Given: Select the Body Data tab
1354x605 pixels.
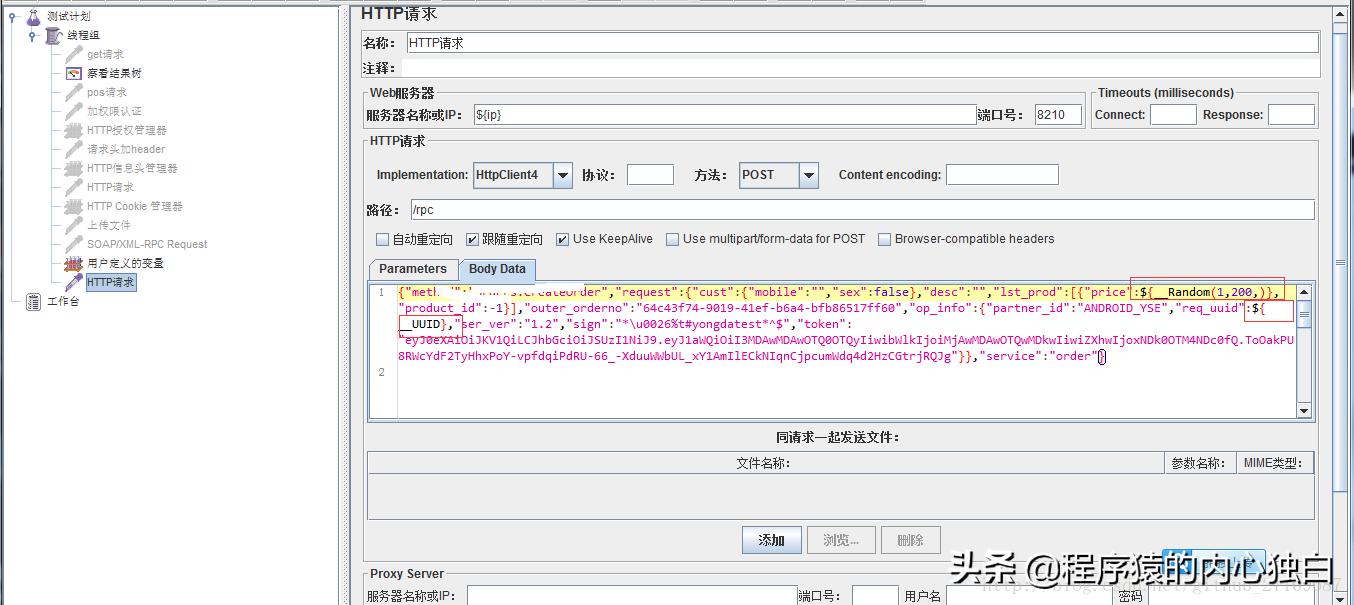Looking at the screenshot, I should coord(497,268).
